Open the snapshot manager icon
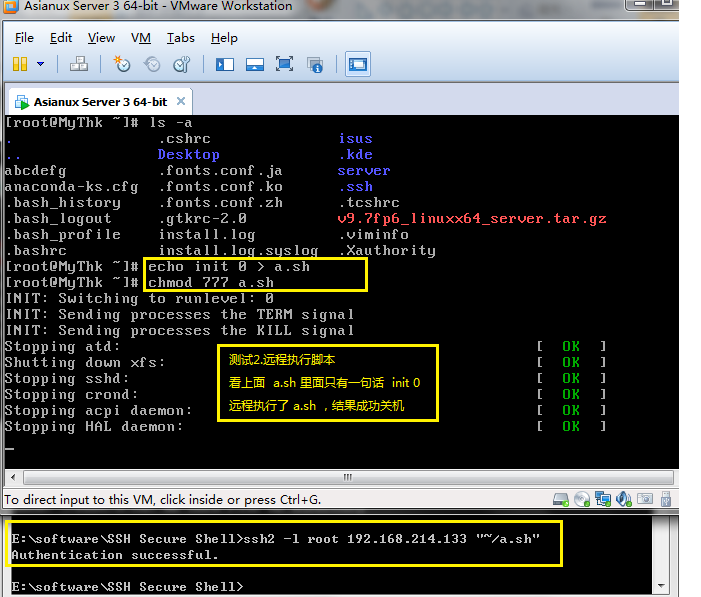The image size is (701, 597). (x=182, y=64)
